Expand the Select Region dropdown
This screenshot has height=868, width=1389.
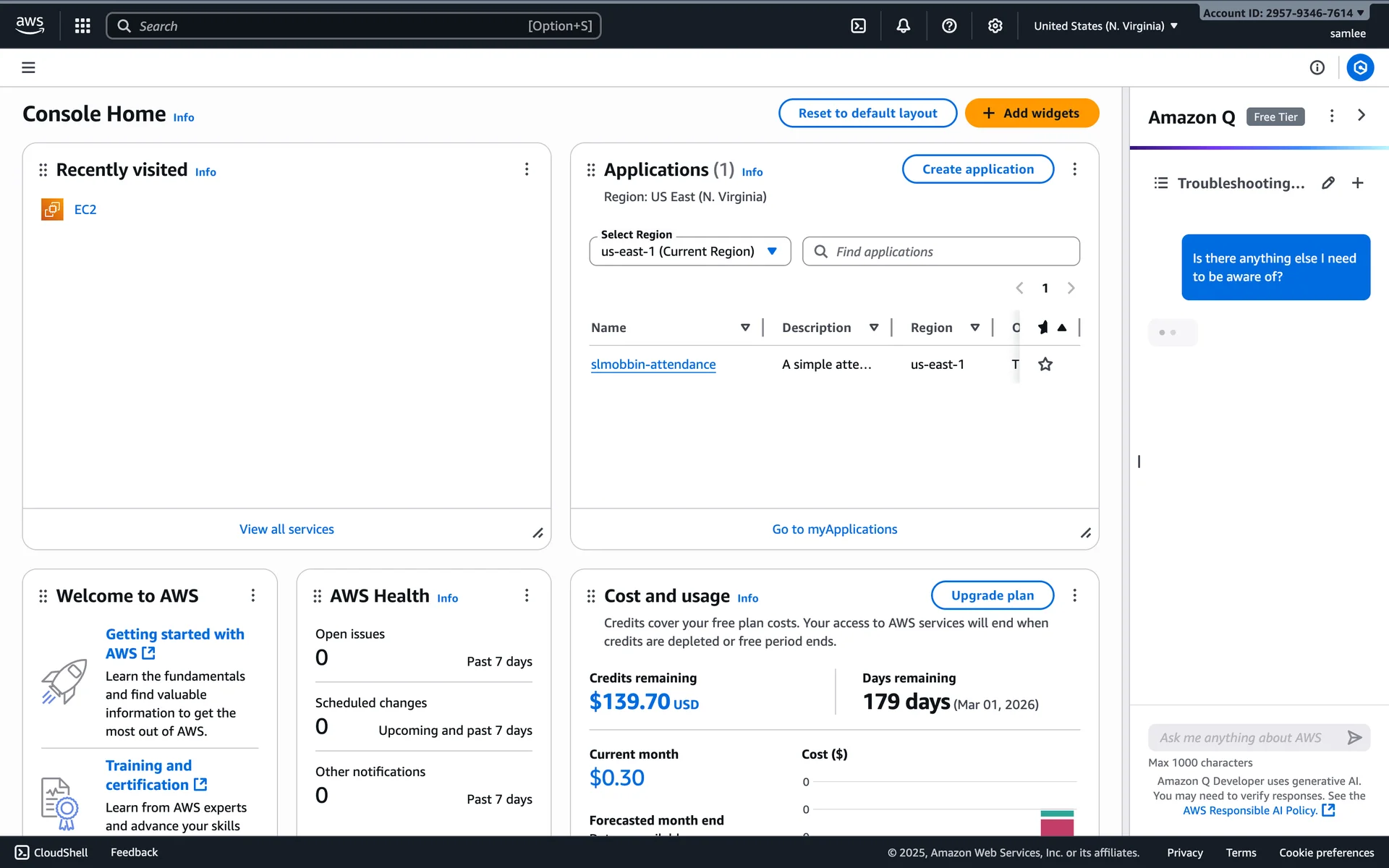(x=689, y=252)
